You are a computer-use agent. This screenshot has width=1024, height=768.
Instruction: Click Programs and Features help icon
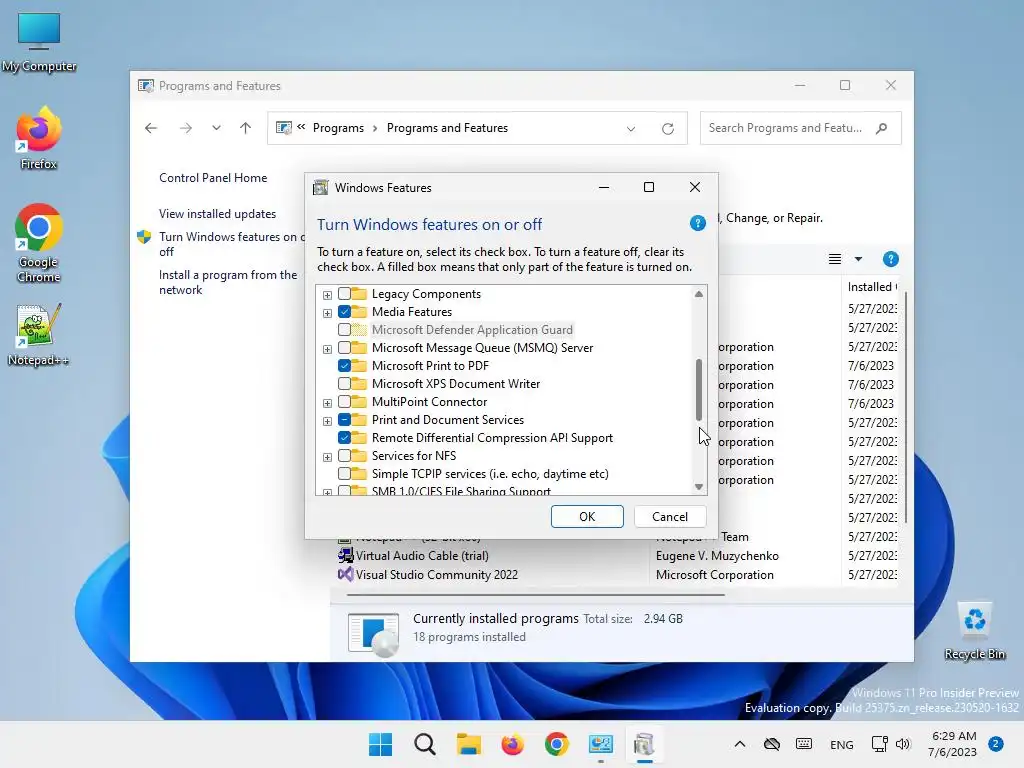tap(890, 259)
